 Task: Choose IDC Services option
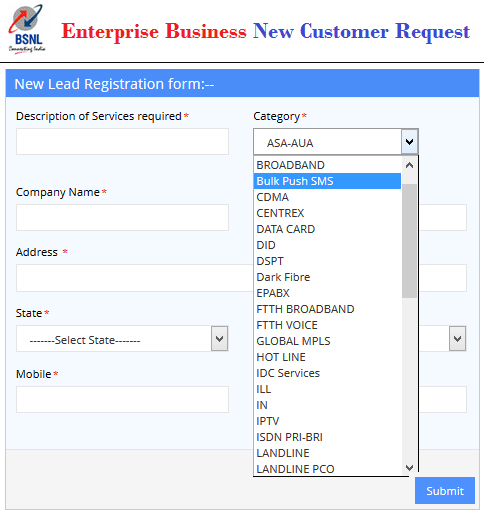coord(327,373)
